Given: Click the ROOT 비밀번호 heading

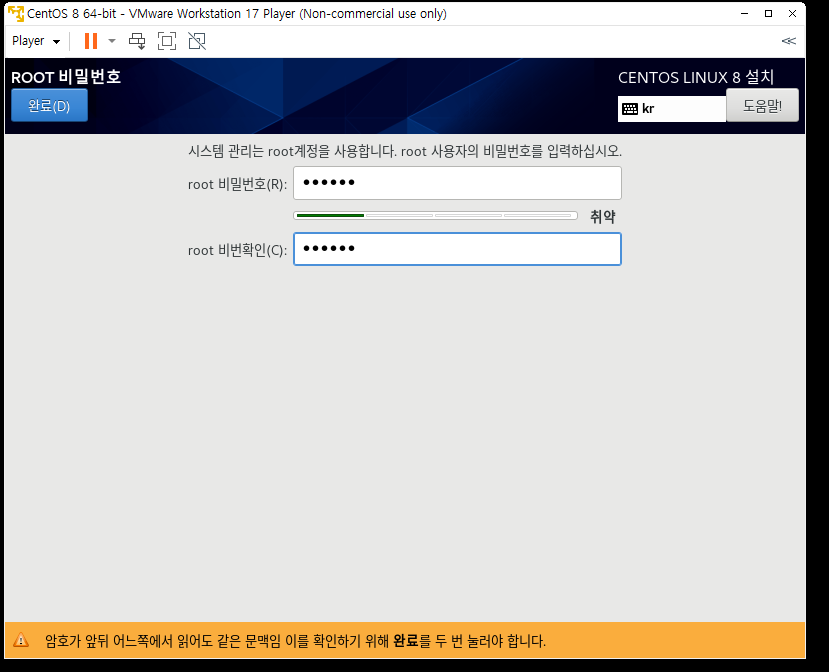Looking at the screenshot, I should click(66, 77).
